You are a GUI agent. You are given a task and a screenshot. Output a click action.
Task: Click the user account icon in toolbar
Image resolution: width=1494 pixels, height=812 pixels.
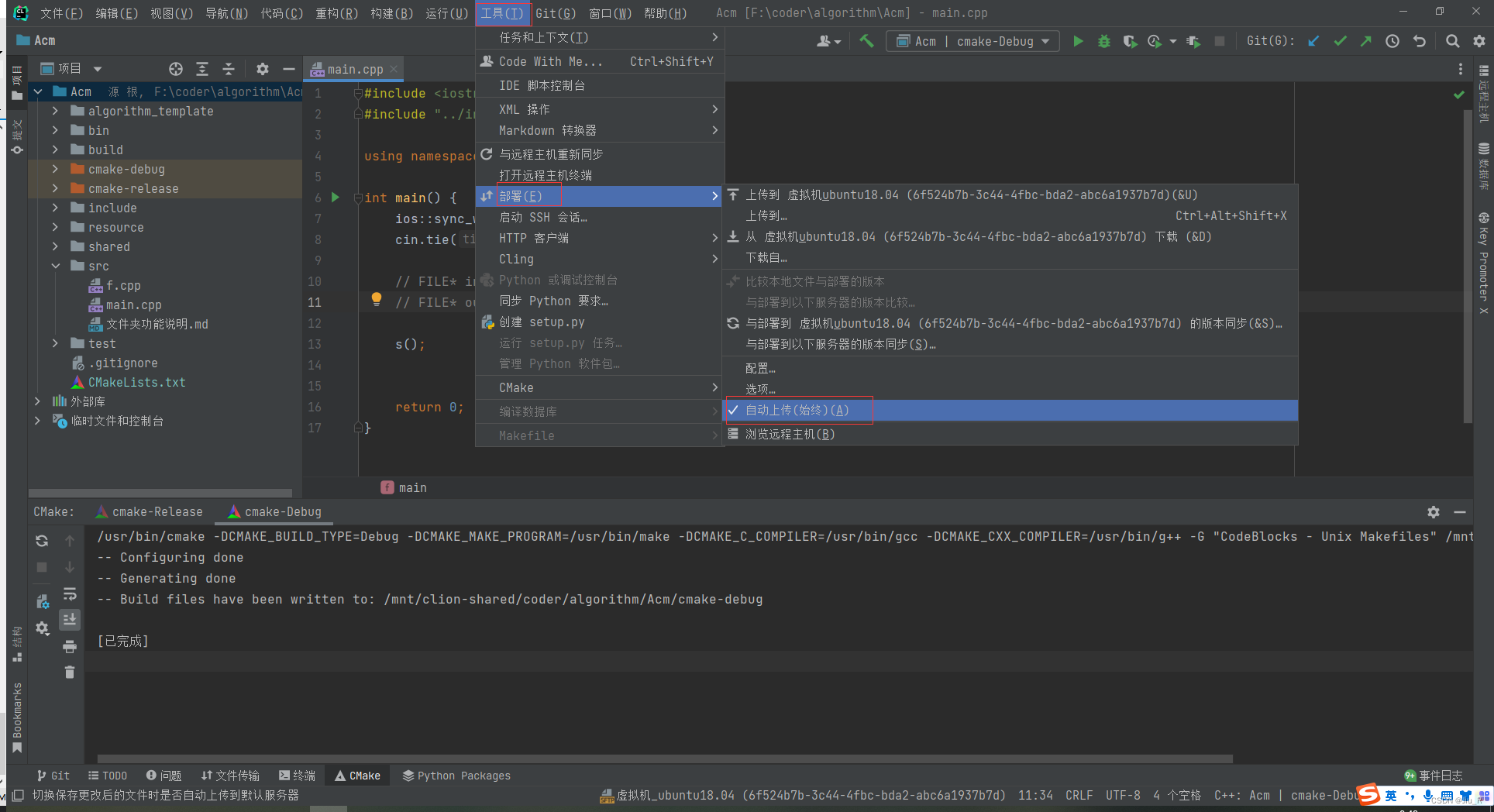(x=828, y=41)
